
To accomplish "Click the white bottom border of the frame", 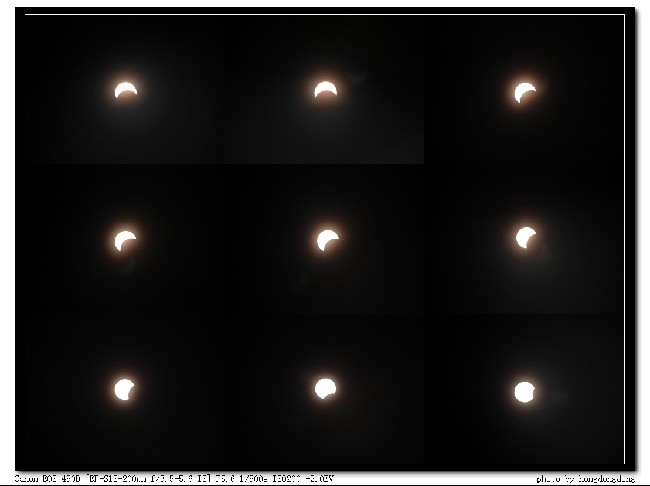I will (x=325, y=468).
